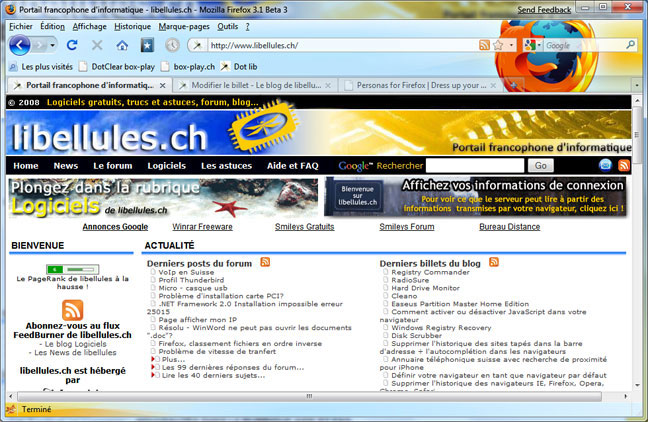Click the Smileys Gratuits ad link
This screenshot has height=422, width=648.
[305, 226]
